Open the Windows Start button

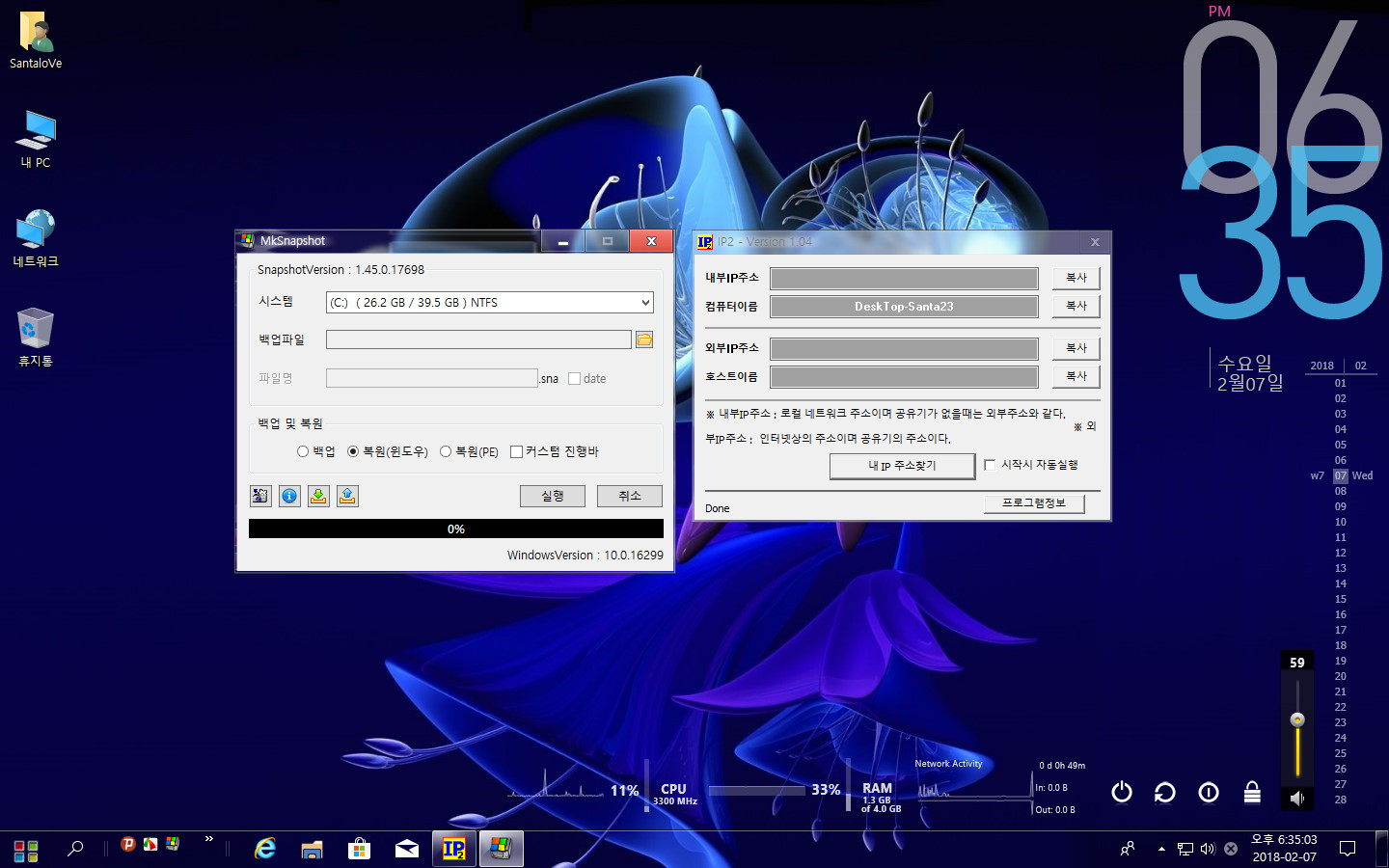point(26,850)
